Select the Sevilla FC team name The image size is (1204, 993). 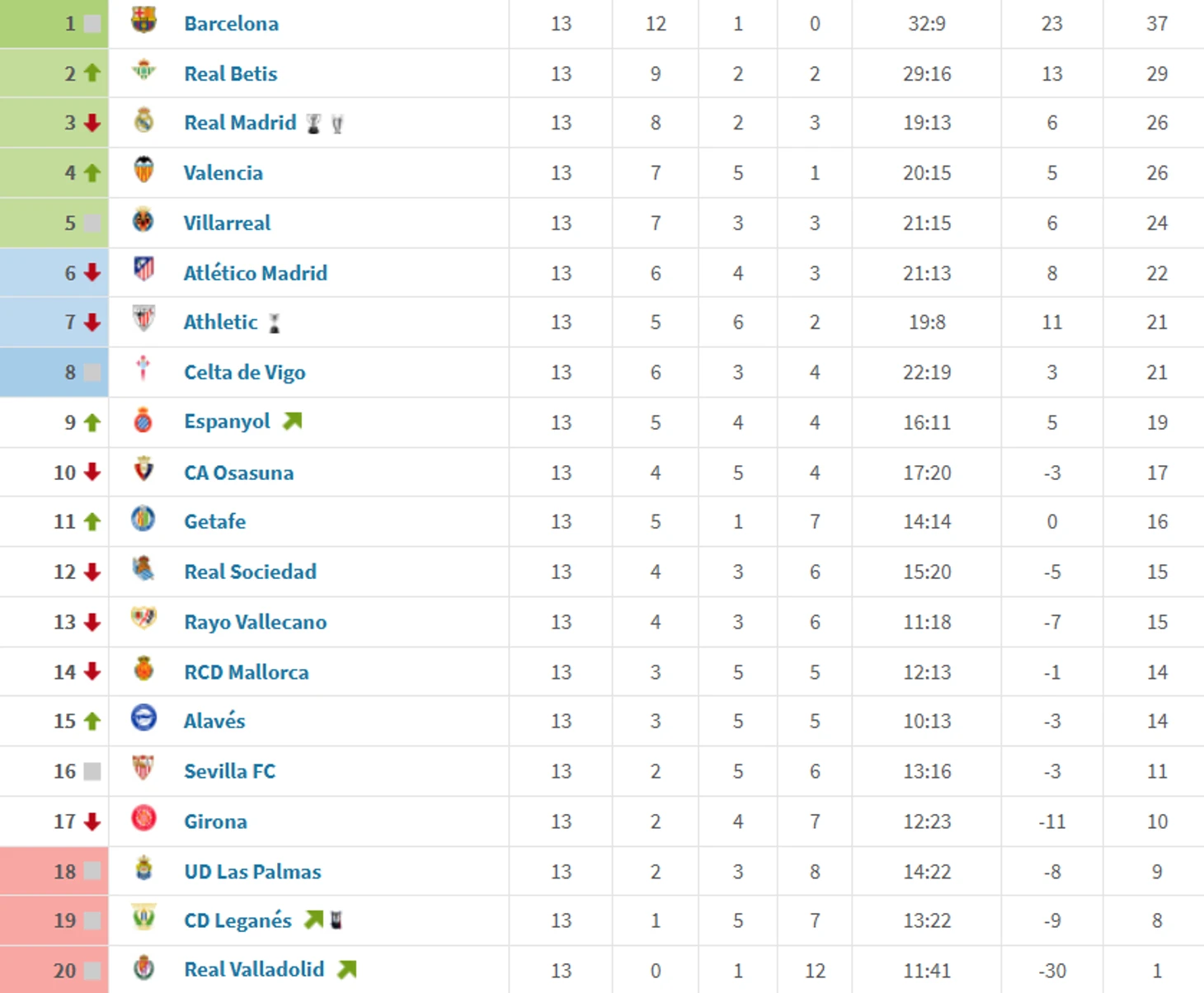pyautogui.click(x=229, y=771)
